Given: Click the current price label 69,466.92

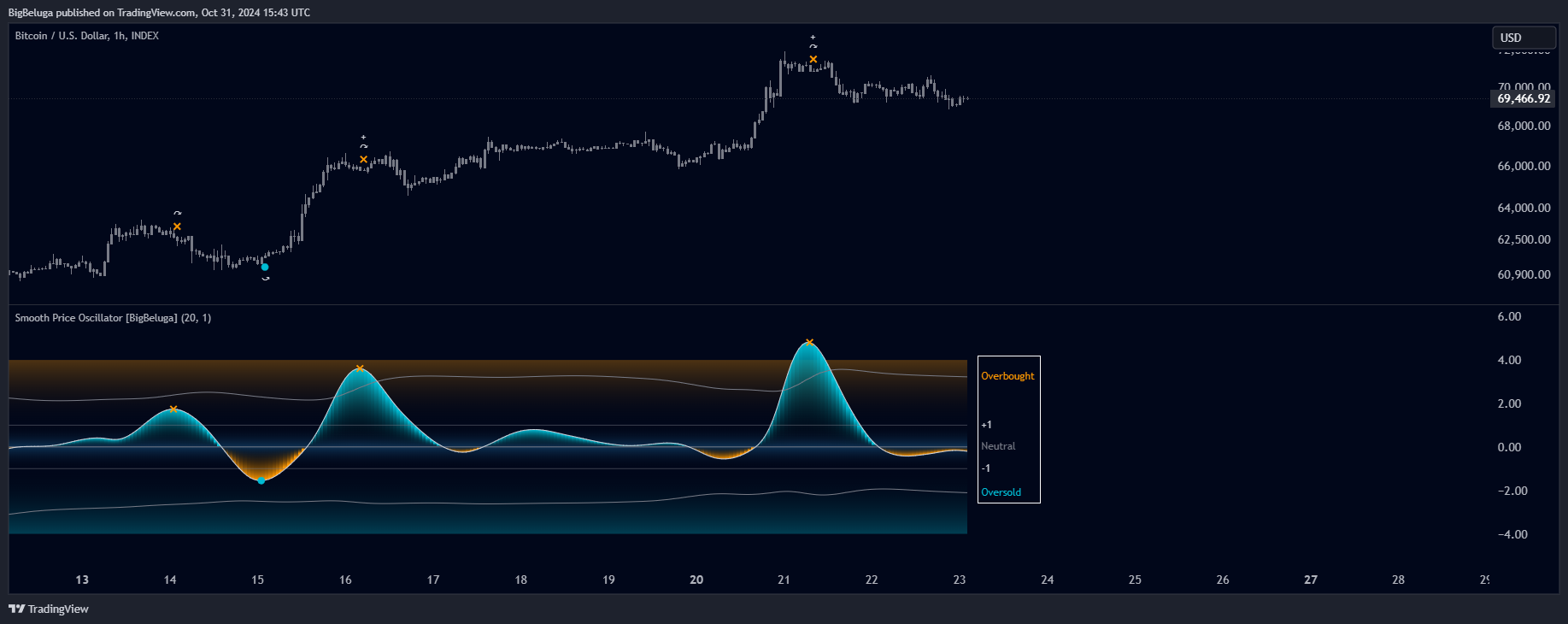Looking at the screenshot, I should coord(1524,99).
